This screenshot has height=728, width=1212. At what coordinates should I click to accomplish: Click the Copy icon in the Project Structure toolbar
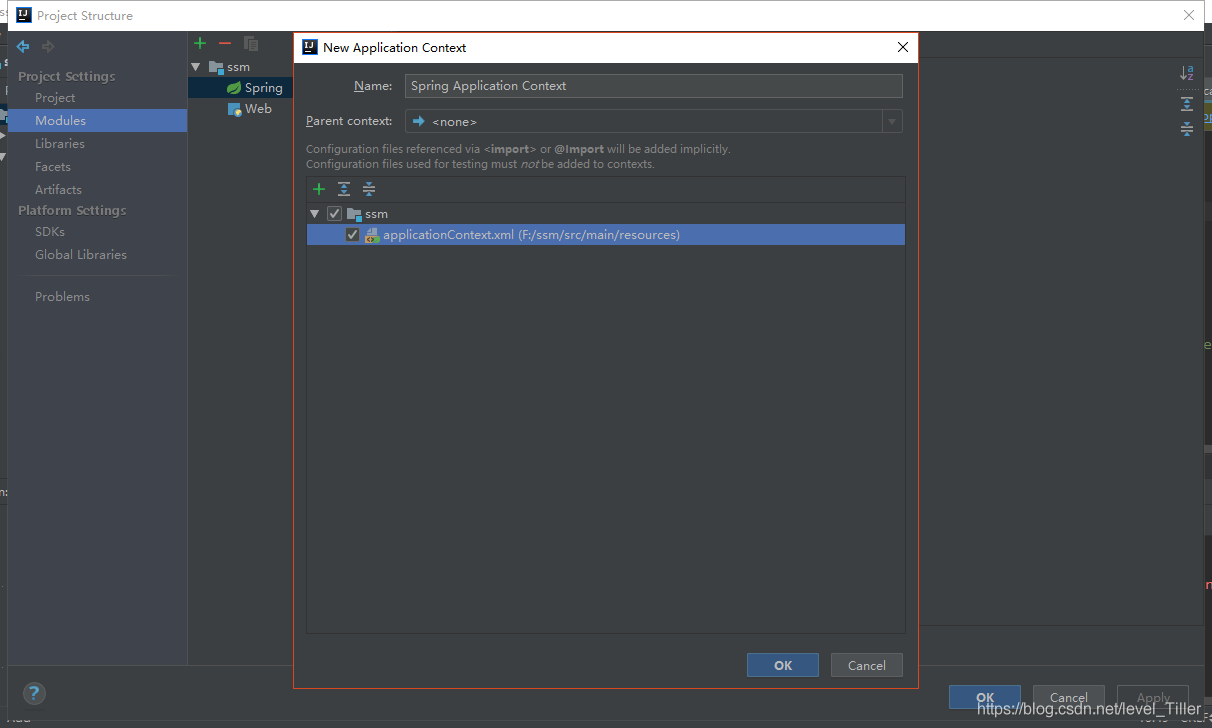[x=251, y=43]
